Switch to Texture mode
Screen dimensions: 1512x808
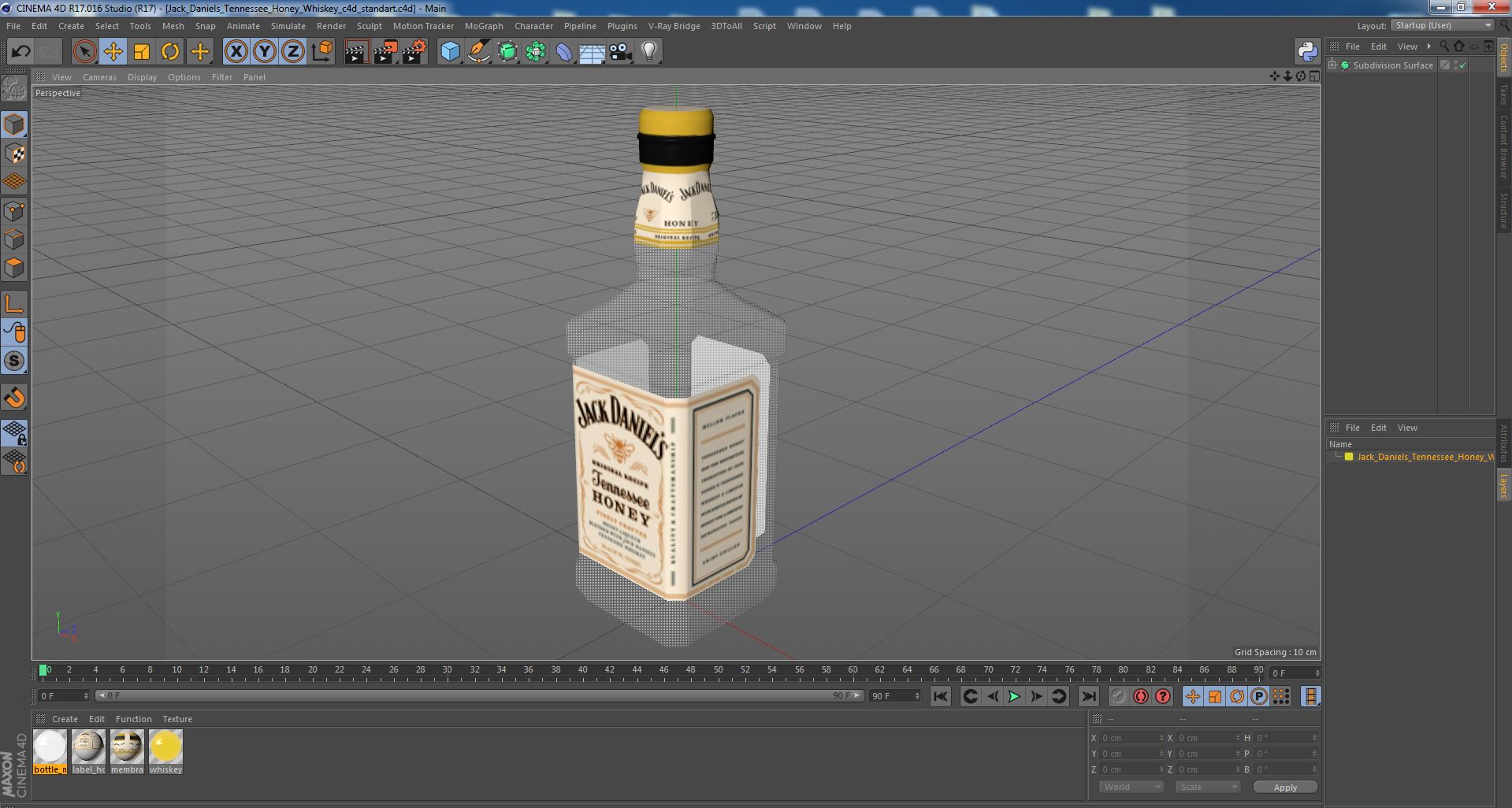point(15,154)
